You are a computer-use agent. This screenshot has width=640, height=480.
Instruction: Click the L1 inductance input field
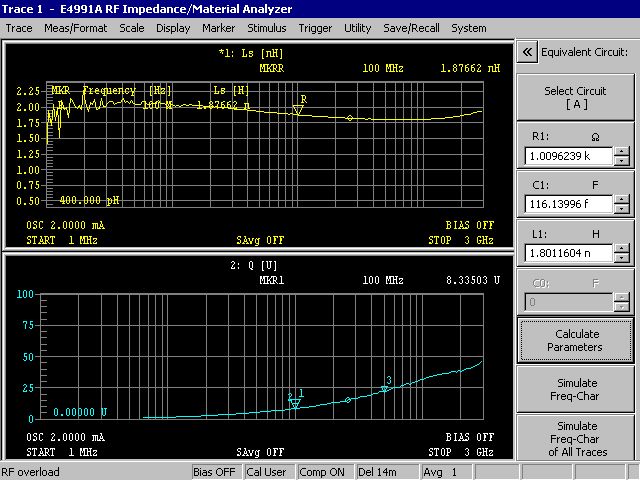pyautogui.click(x=567, y=253)
